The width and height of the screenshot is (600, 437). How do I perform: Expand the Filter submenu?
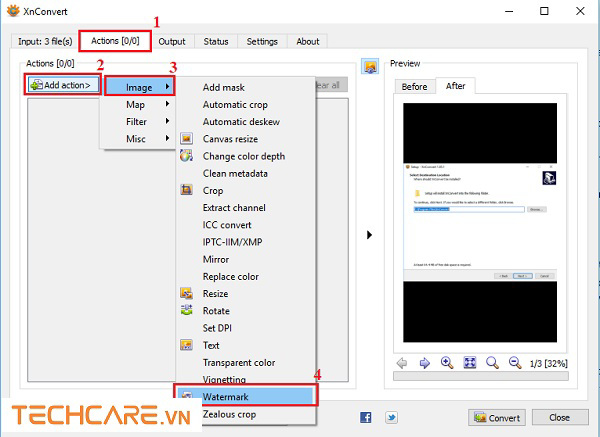[x=139, y=122]
